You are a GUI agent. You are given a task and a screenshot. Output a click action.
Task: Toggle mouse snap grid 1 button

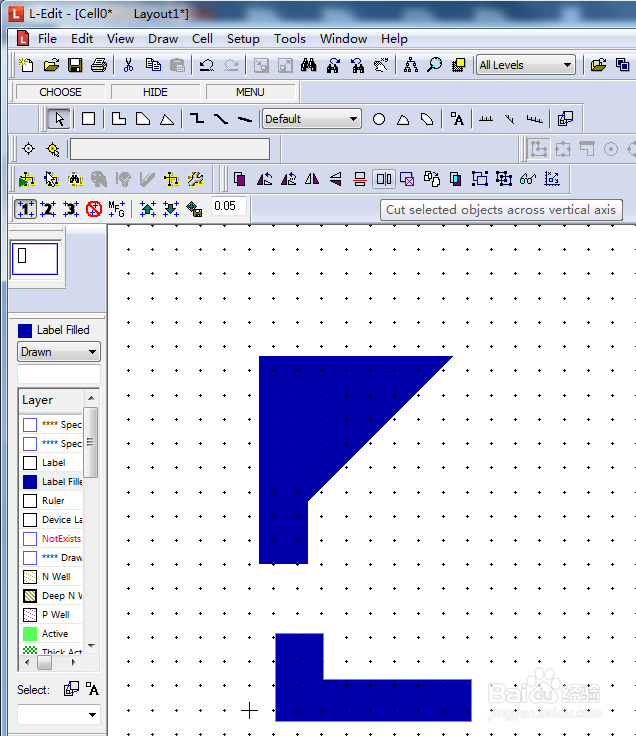point(25,208)
